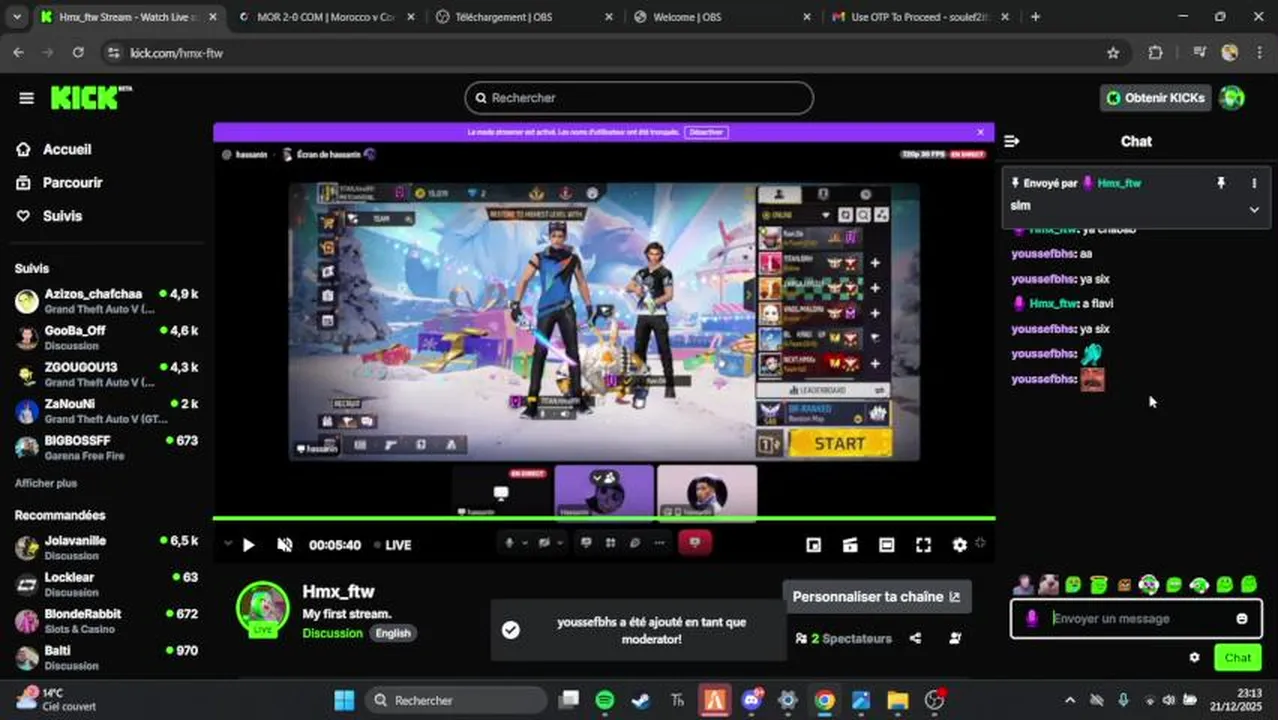Open the Discussion category link
The height and width of the screenshot is (720, 1278).
pos(333,633)
